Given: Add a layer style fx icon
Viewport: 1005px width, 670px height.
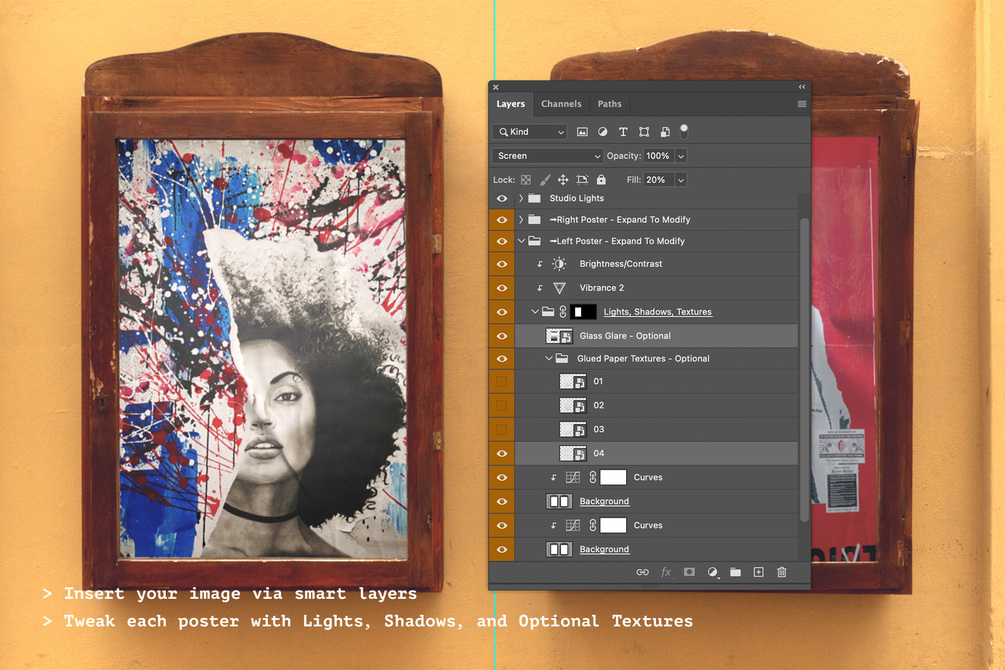Looking at the screenshot, I should click(666, 572).
